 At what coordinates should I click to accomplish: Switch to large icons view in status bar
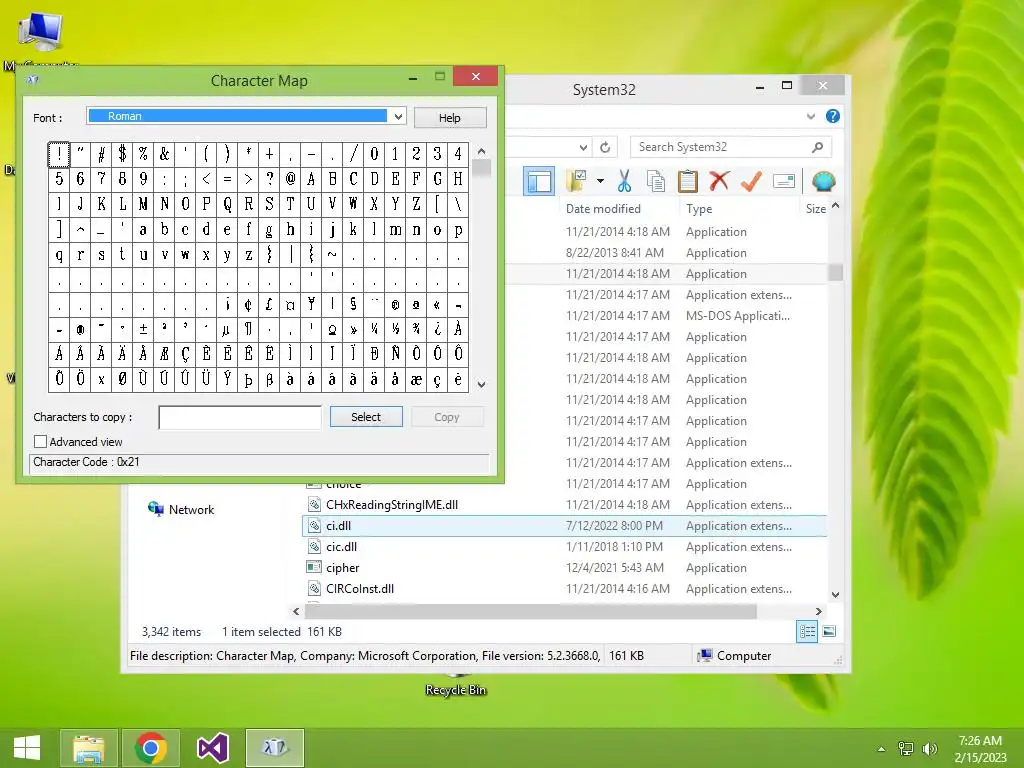(x=829, y=632)
